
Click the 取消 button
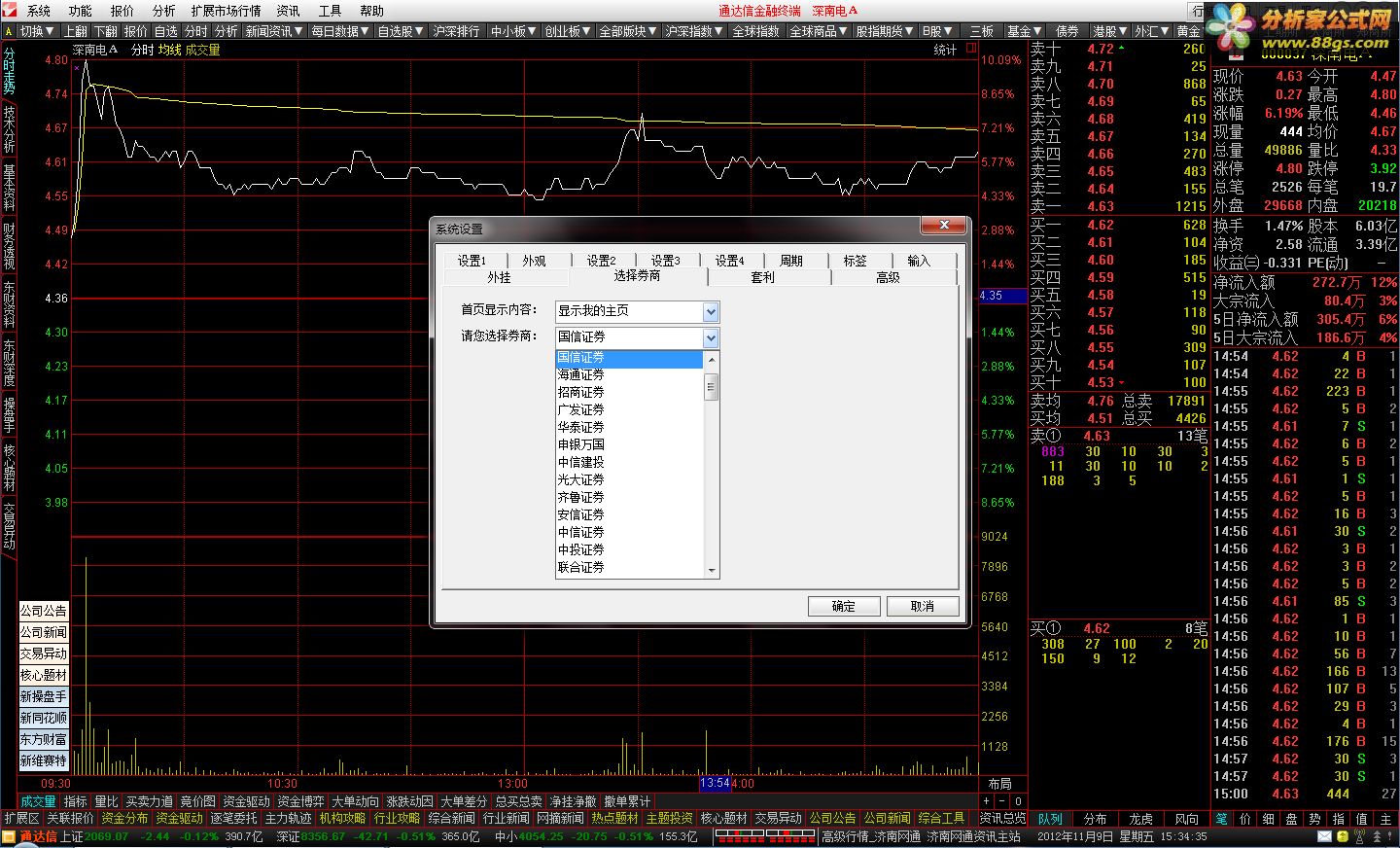(x=923, y=606)
